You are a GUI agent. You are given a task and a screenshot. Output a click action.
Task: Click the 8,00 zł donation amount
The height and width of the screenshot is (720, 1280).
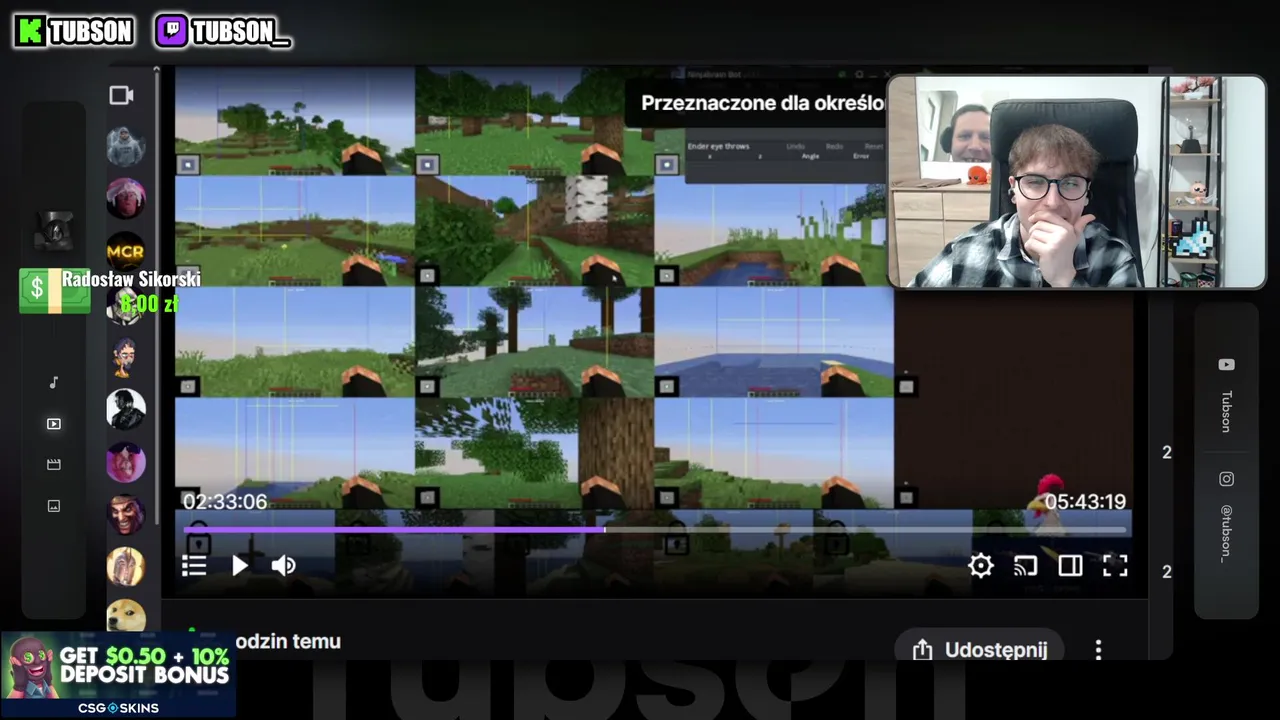click(149, 303)
